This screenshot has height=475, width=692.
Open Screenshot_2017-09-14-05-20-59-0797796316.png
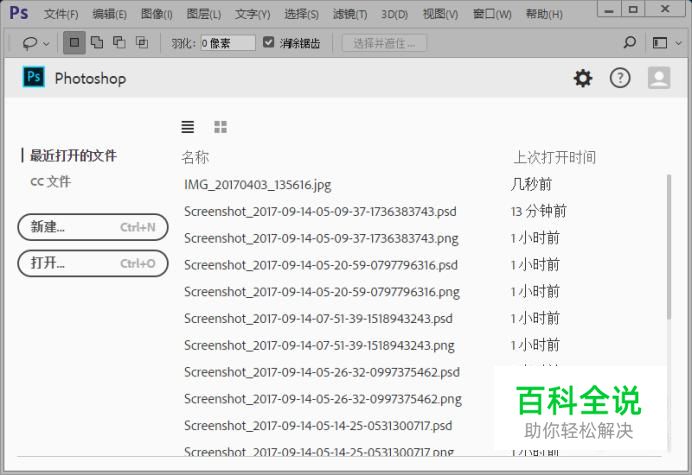click(x=322, y=292)
